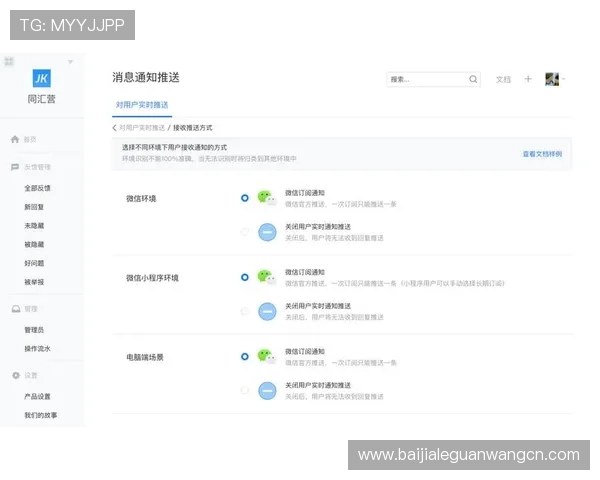The height and width of the screenshot is (480, 600).
Task: Select 微信订阅通知 radio under 电脑端场景
Action: click(x=245, y=356)
